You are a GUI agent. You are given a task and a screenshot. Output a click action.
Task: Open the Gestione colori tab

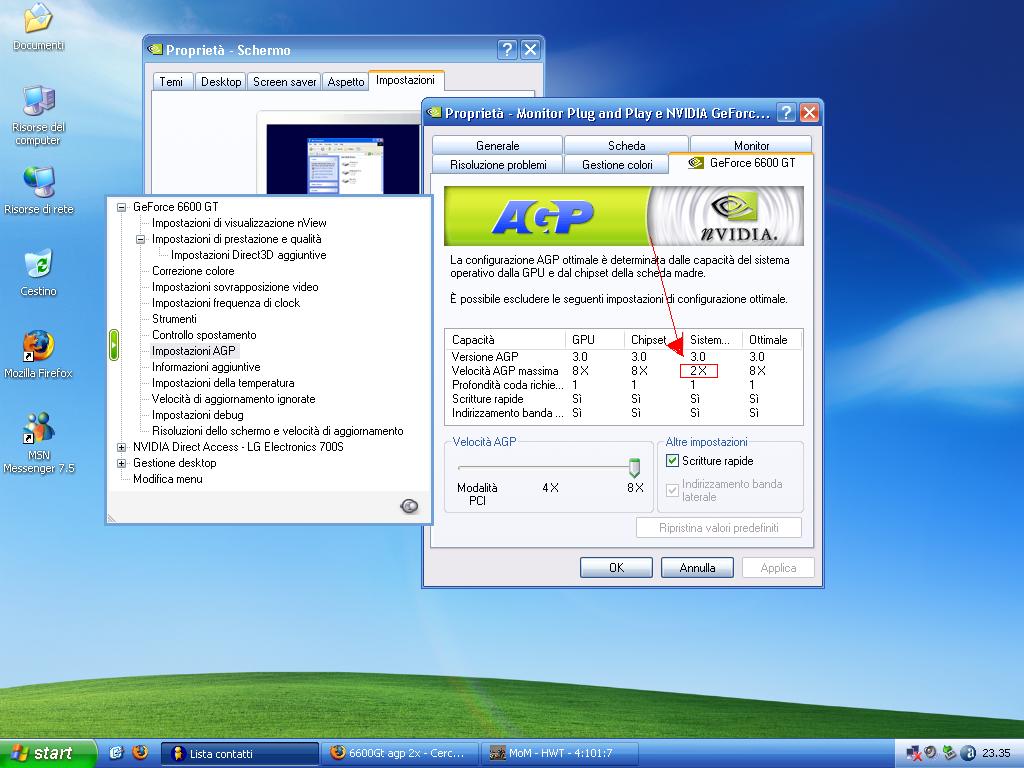pyautogui.click(x=617, y=165)
